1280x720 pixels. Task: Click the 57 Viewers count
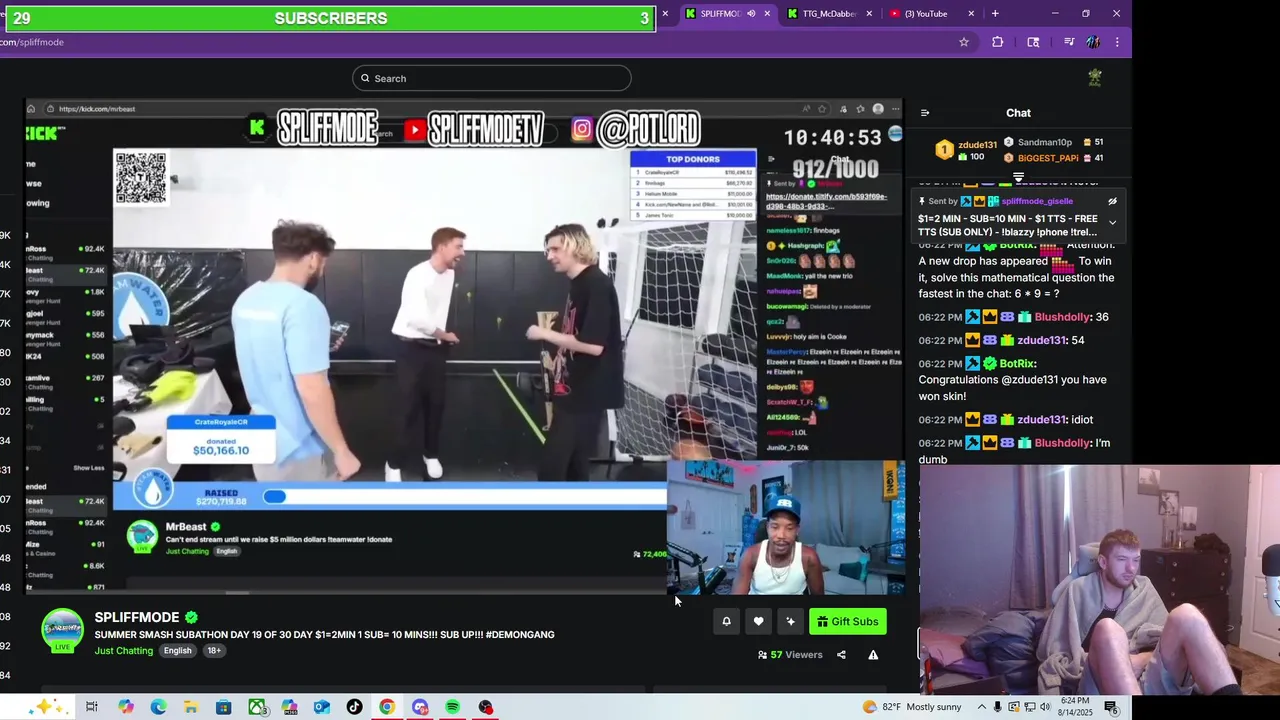click(790, 655)
